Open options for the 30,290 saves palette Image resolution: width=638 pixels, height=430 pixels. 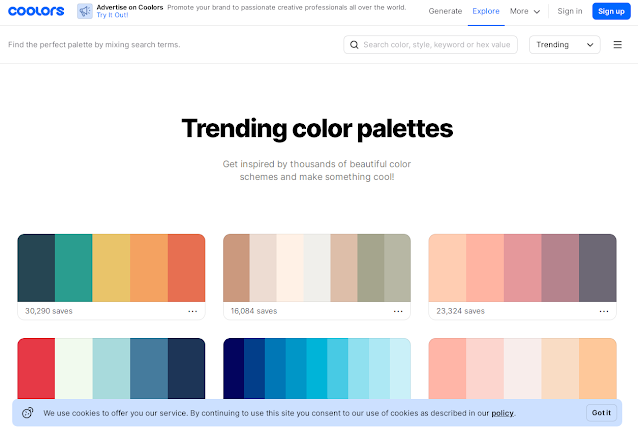click(x=192, y=311)
